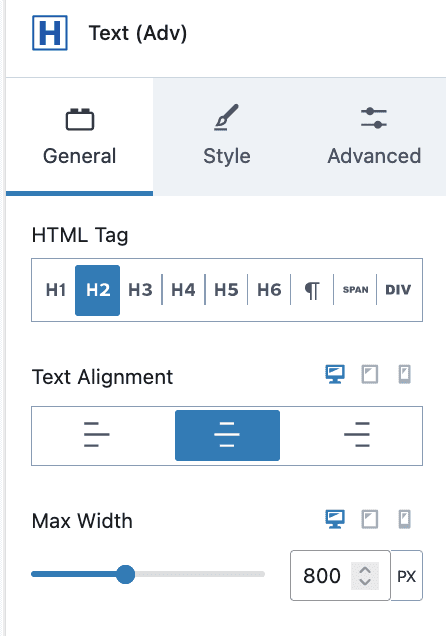Switch Text Alignment to mobile view

coord(404,374)
